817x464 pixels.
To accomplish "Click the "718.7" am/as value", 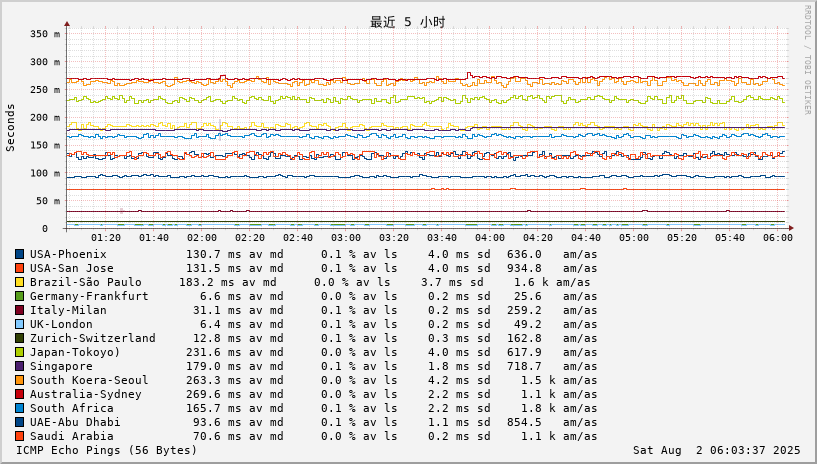I will coord(524,367).
